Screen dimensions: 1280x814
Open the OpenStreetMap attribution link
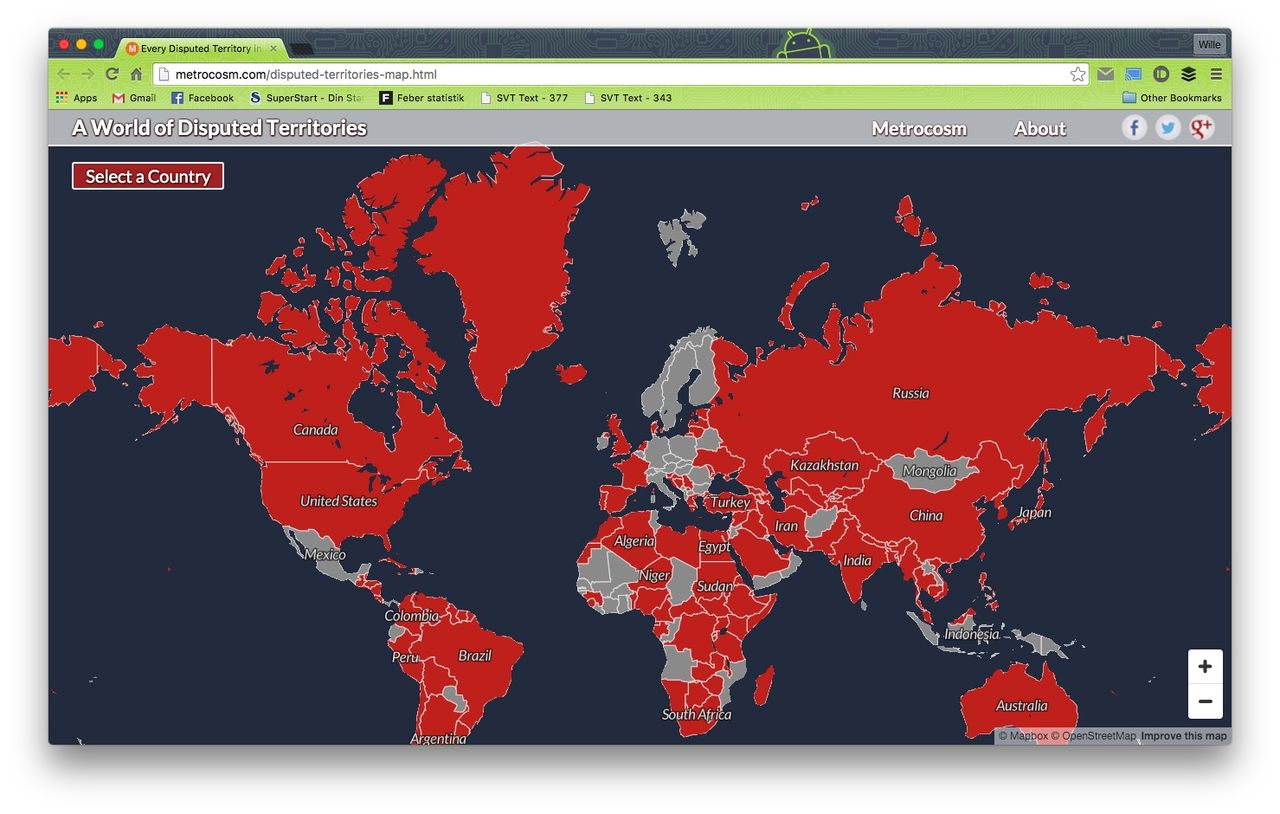pyautogui.click(x=1093, y=736)
